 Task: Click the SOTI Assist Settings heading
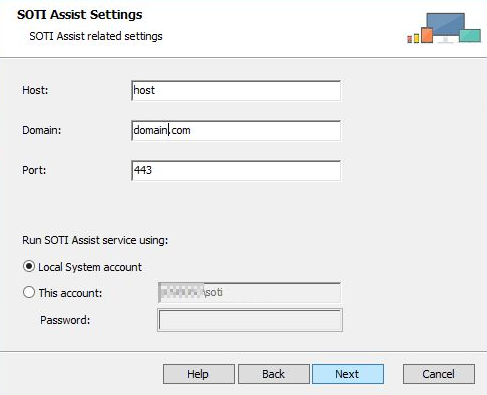(x=80, y=15)
